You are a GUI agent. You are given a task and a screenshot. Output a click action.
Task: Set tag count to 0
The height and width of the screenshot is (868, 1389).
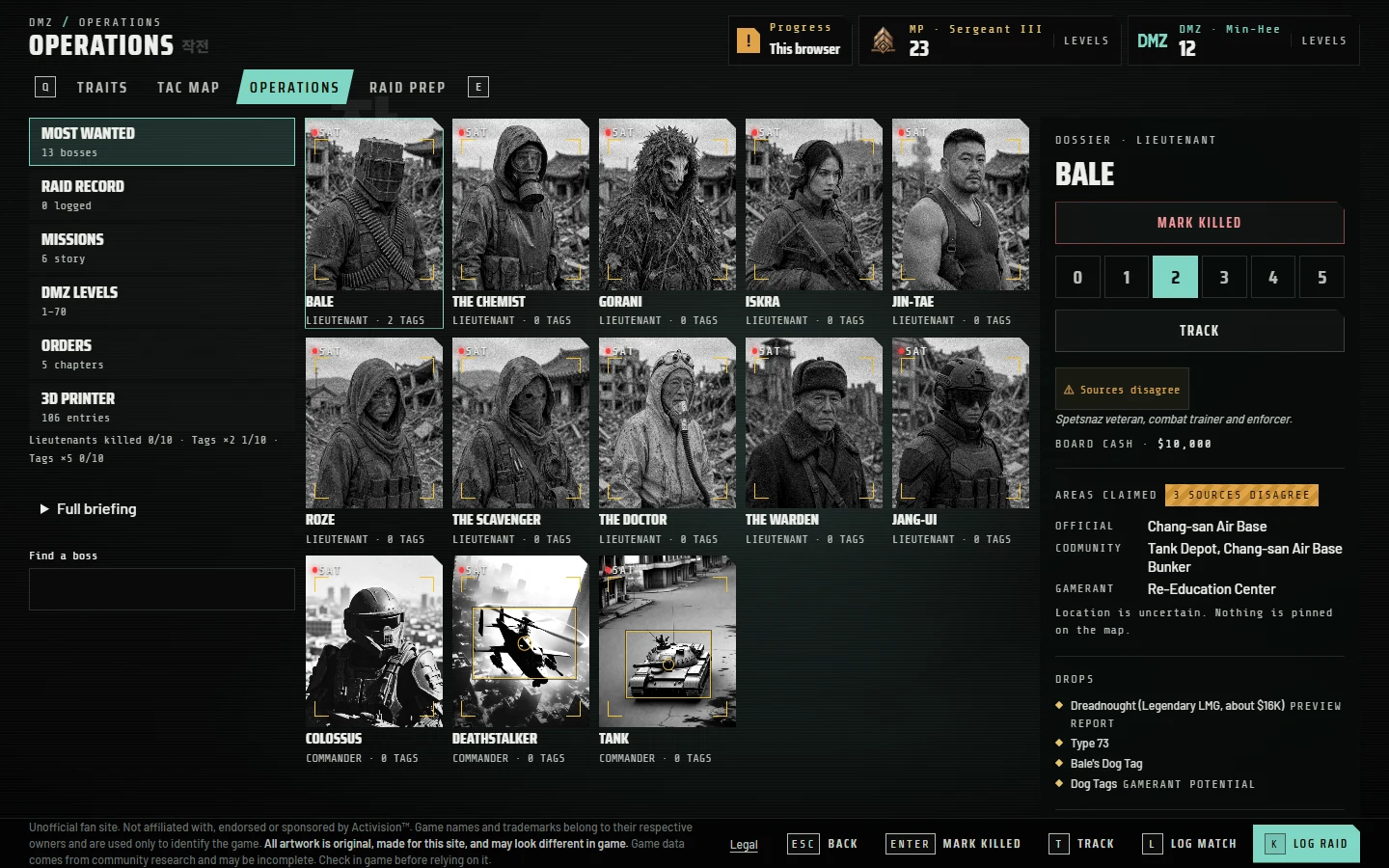point(1077,277)
